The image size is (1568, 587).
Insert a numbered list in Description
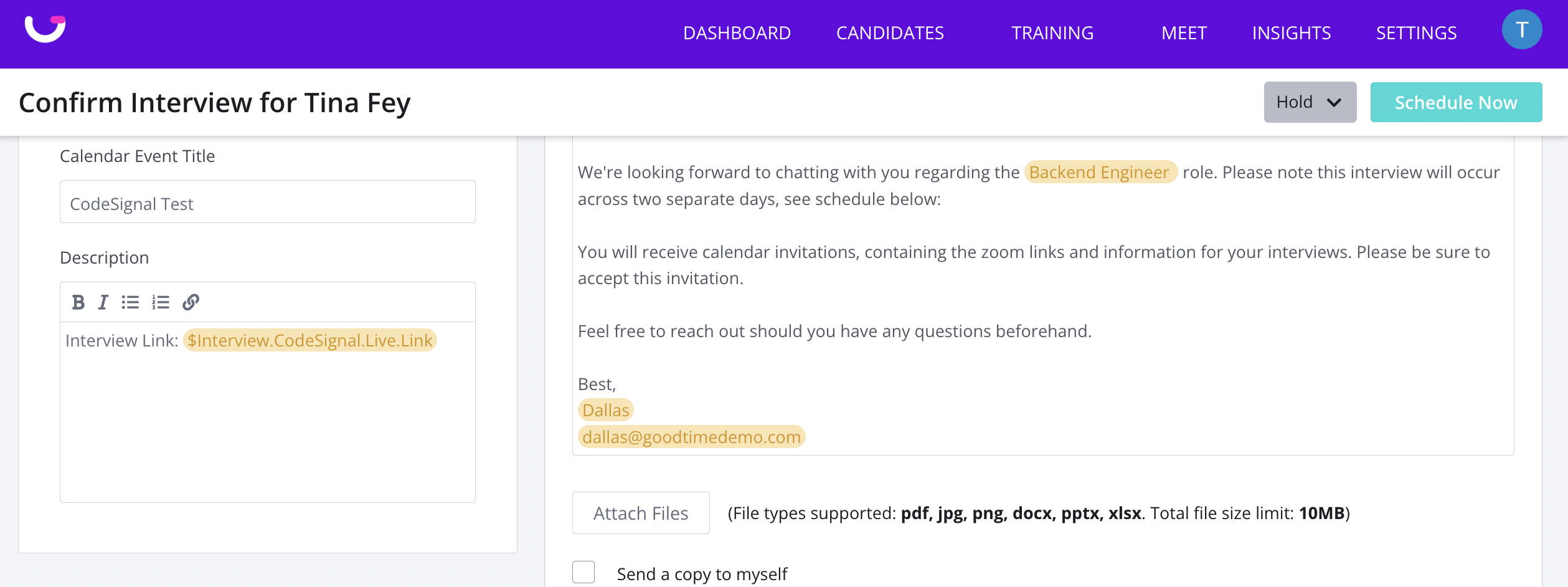(x=161, y=302)
